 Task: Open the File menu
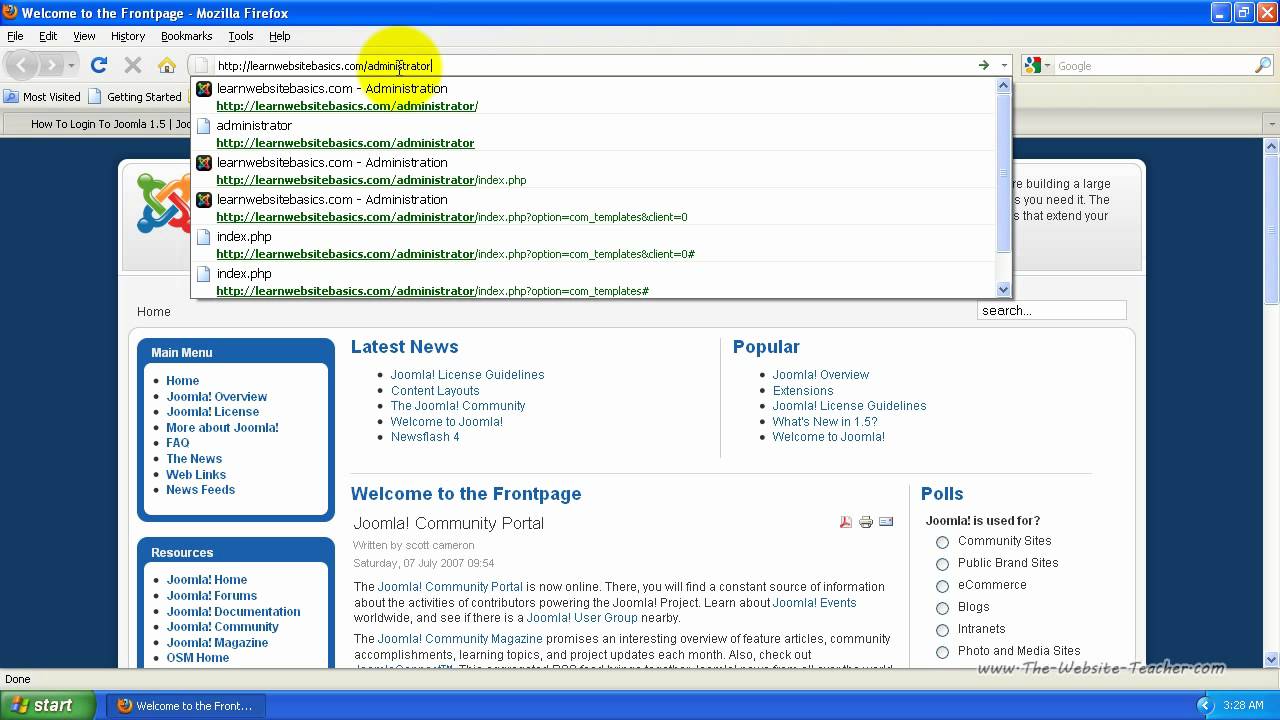pyautogui.click(x=15, y=36)
